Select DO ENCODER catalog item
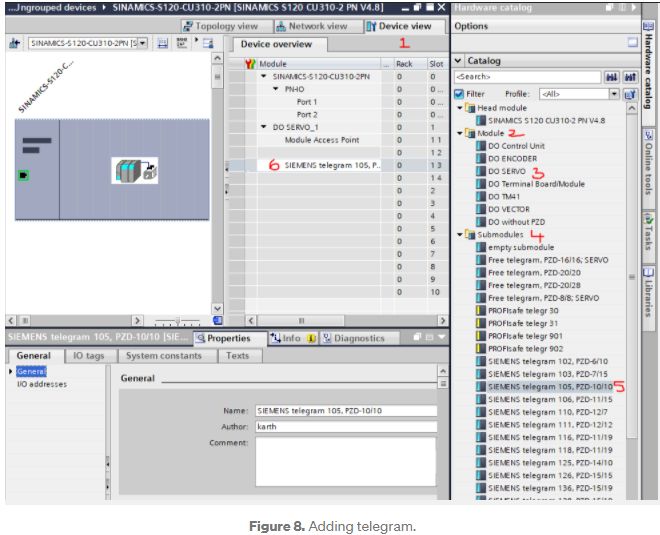The image size is (660, 535). coord(512,159)
